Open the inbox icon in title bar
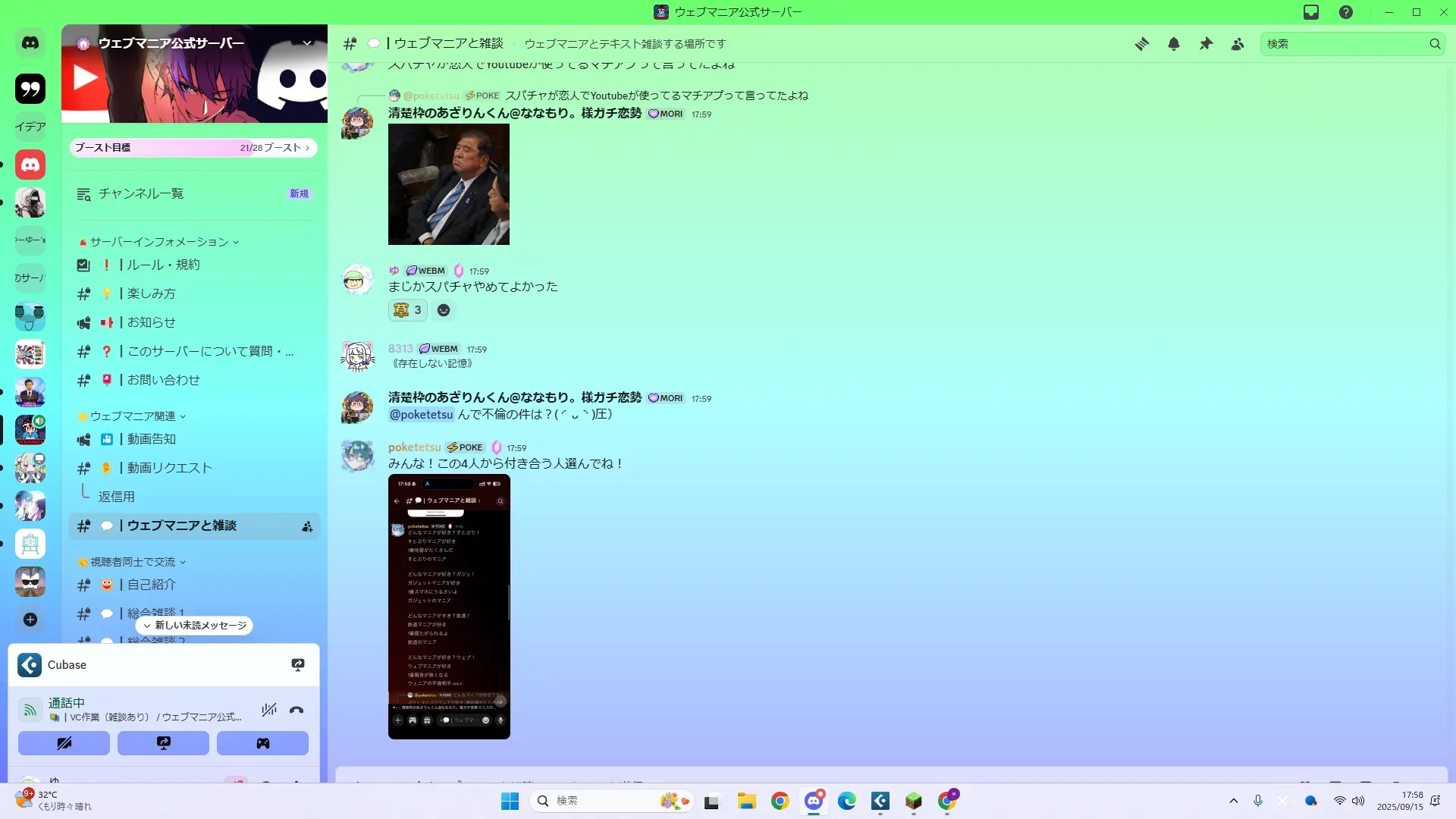The image size is (1456, 819). tap(1311, 12)
